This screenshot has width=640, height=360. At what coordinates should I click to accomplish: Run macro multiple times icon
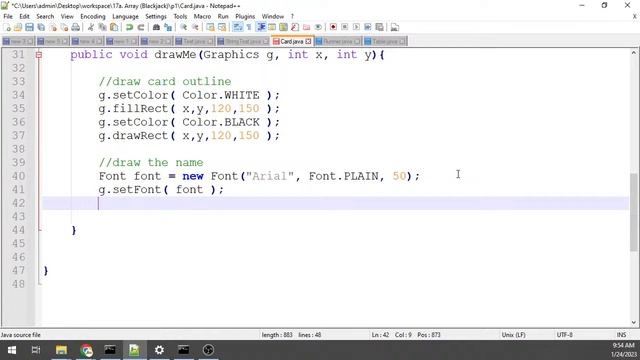click(368, 27)
